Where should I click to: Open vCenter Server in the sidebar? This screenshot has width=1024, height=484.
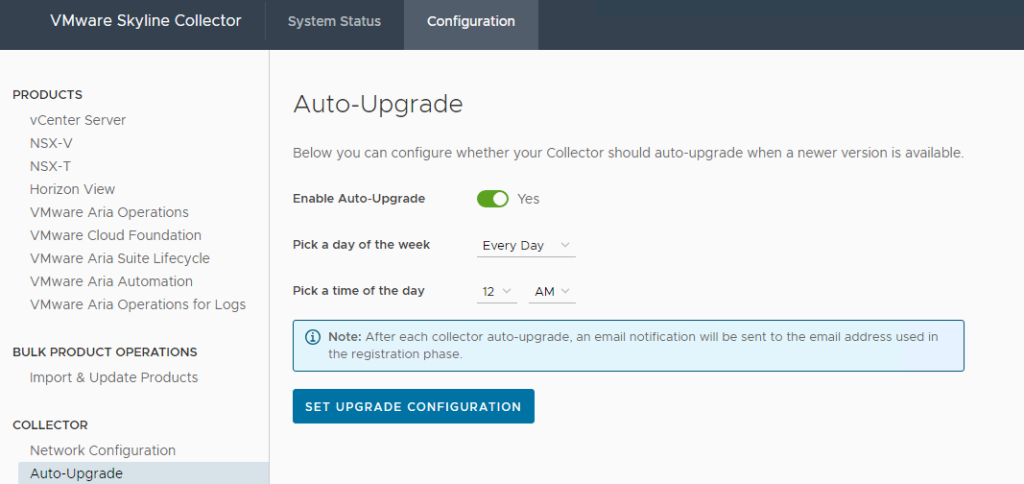pos(78,120)
